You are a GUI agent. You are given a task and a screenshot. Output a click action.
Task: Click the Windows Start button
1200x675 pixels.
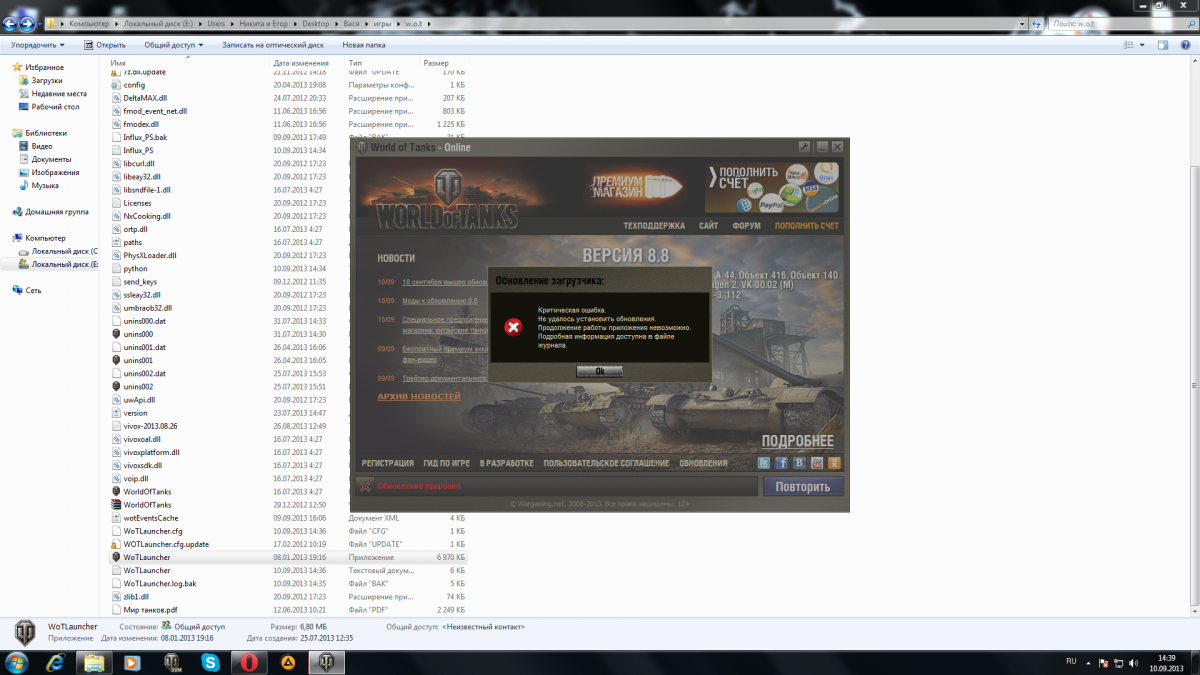point(18,662)
